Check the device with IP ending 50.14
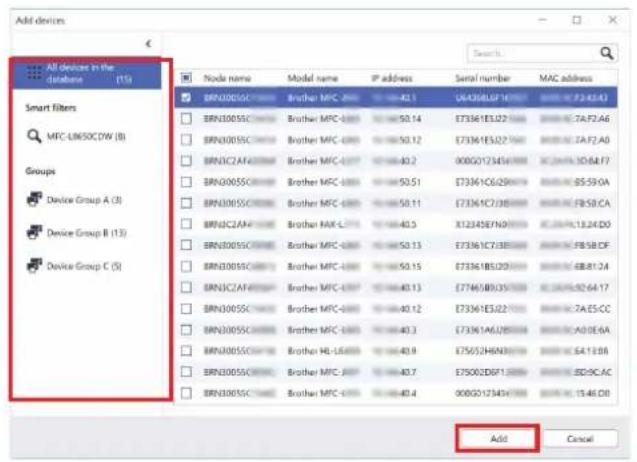The image size is (637, 462). (x=186, y=119)
